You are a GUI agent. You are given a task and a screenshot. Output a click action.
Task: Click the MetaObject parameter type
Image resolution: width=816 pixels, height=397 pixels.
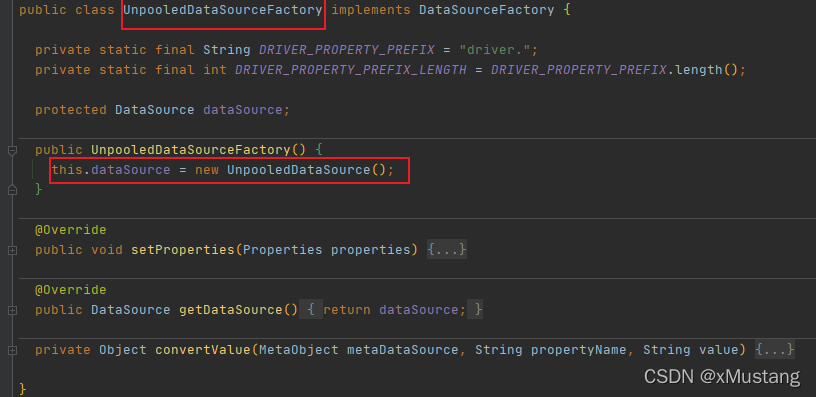[x=299, y=350]
